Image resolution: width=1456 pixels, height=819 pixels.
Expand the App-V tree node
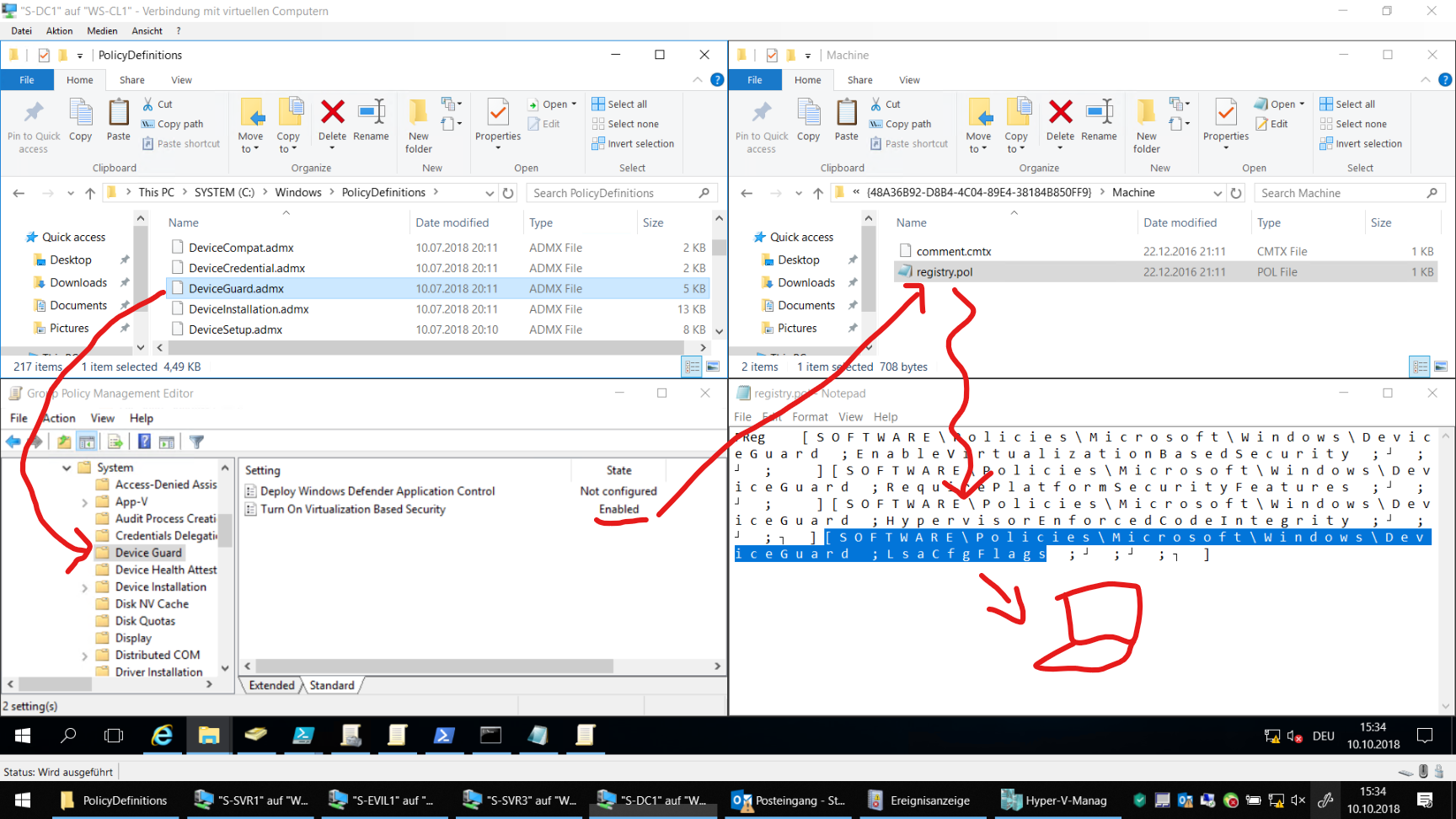(x=84, y=502)
